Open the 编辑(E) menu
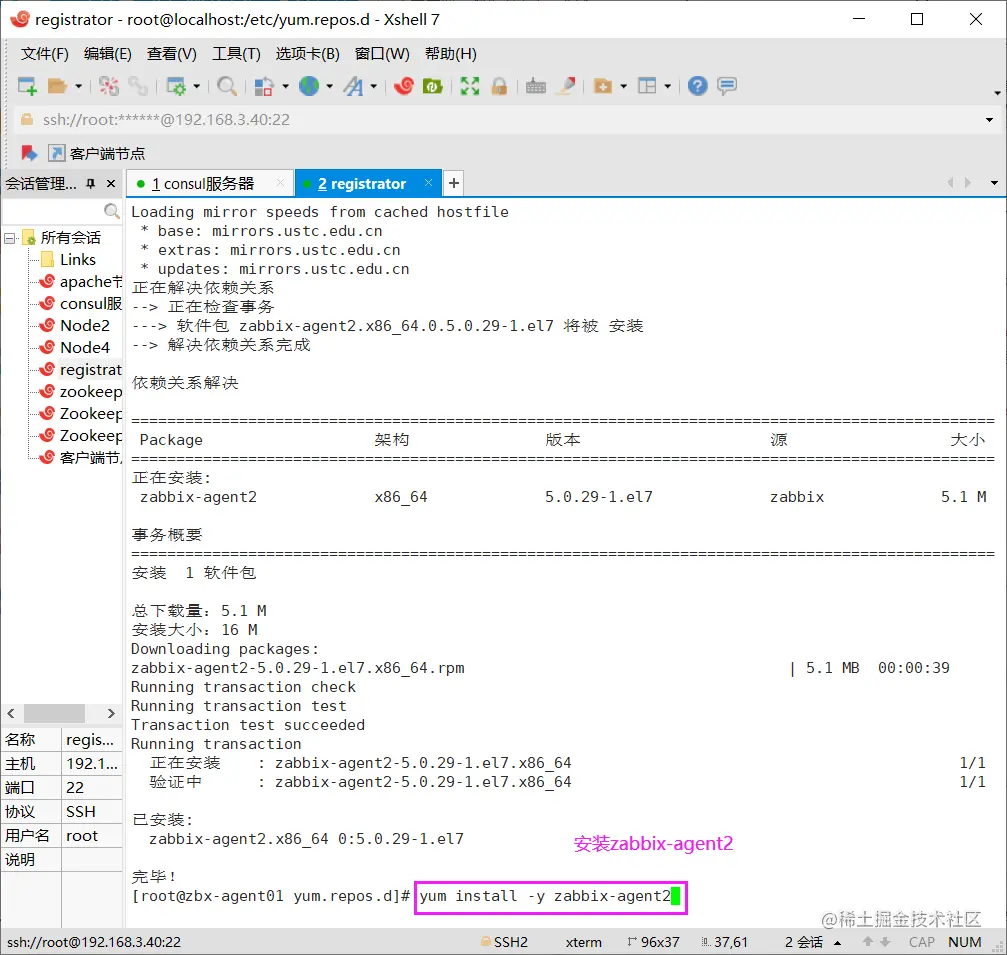 click(107, 53)
